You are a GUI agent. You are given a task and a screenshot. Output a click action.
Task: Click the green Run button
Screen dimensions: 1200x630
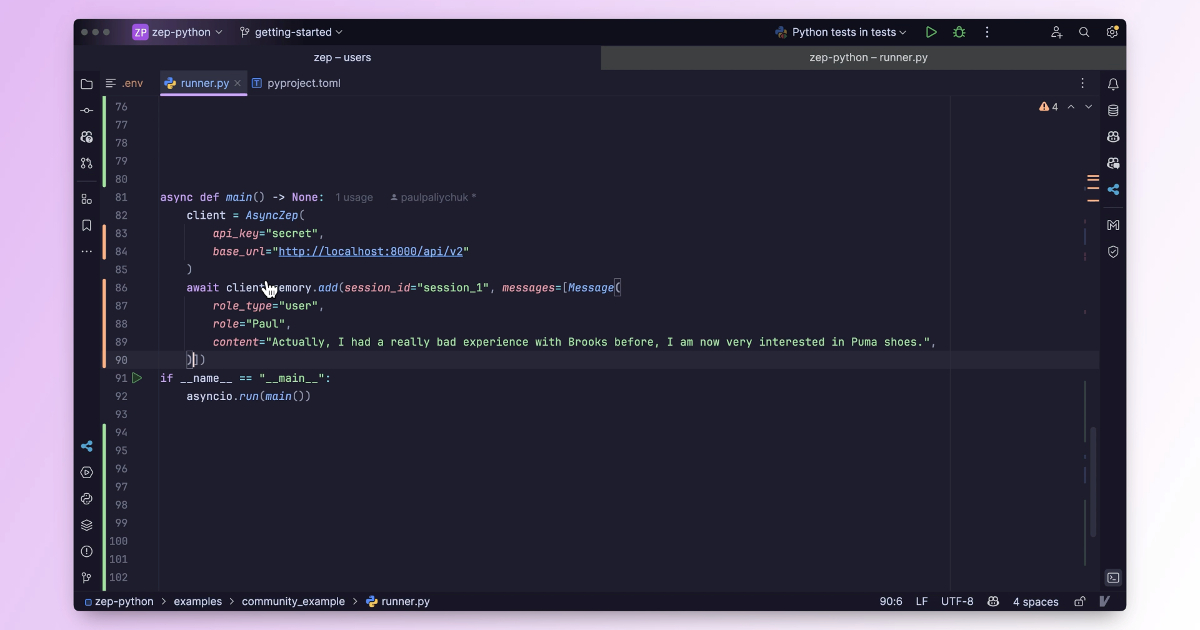click(931, 32)
